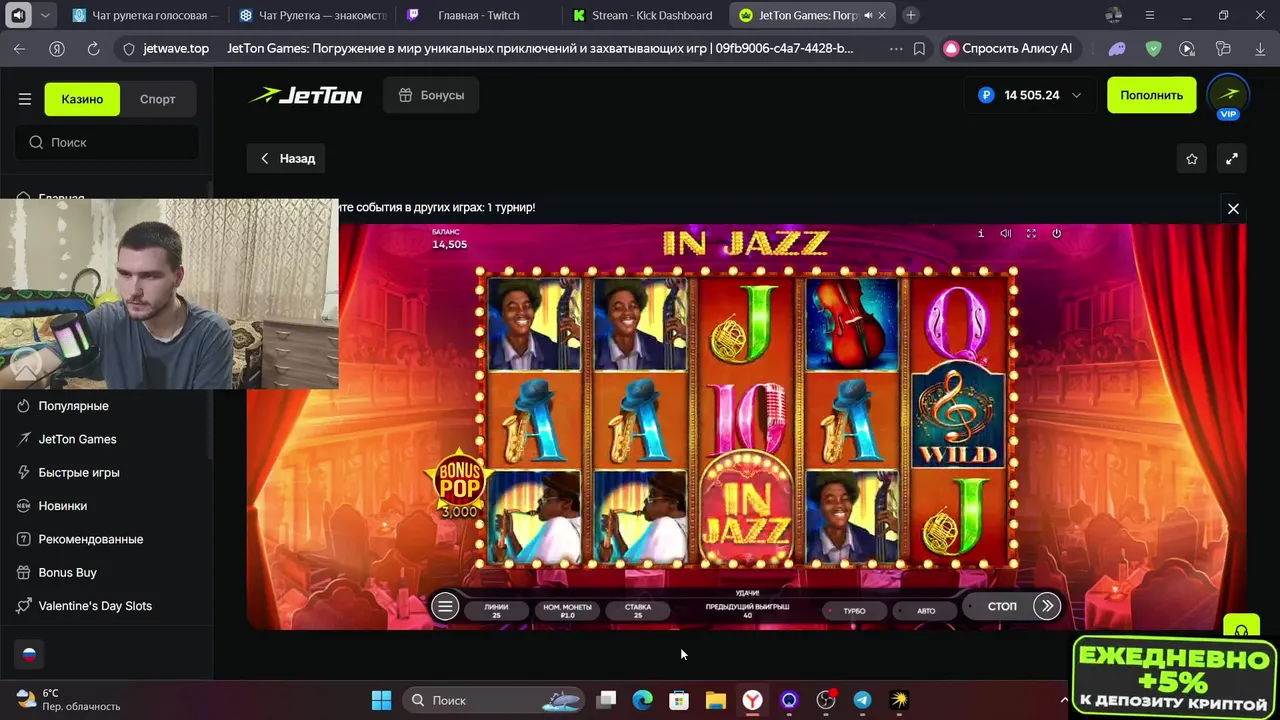The width and height of the screenshot is (1280, 720).
Task: Reload the current page
Action: point(93,48)
